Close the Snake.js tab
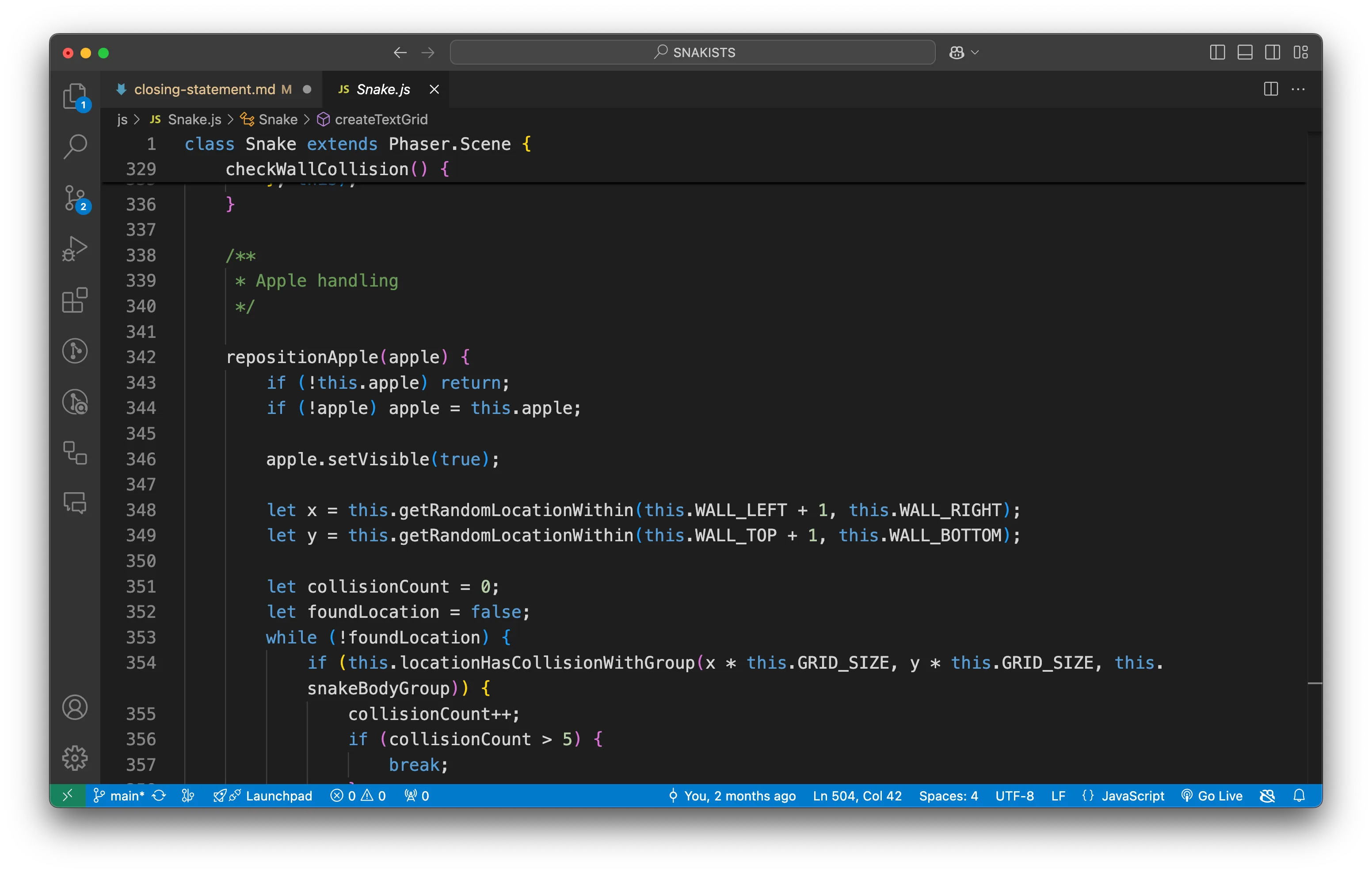 (x=434, y=89)
